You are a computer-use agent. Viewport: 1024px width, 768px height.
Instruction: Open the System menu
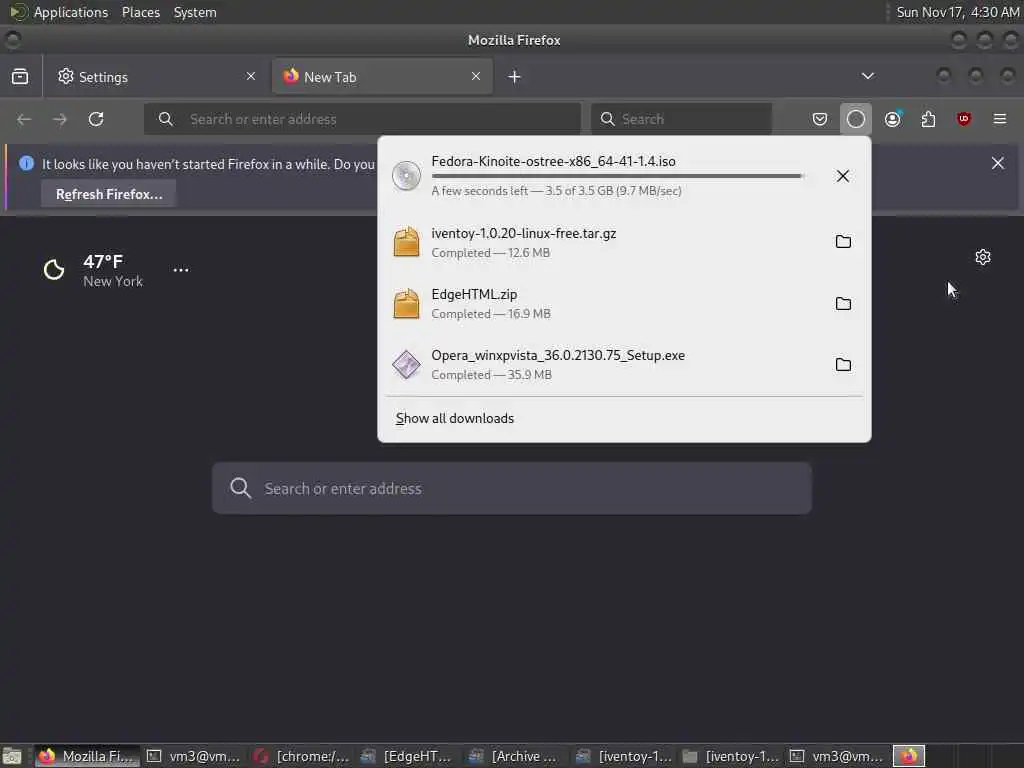click(195, 12)
